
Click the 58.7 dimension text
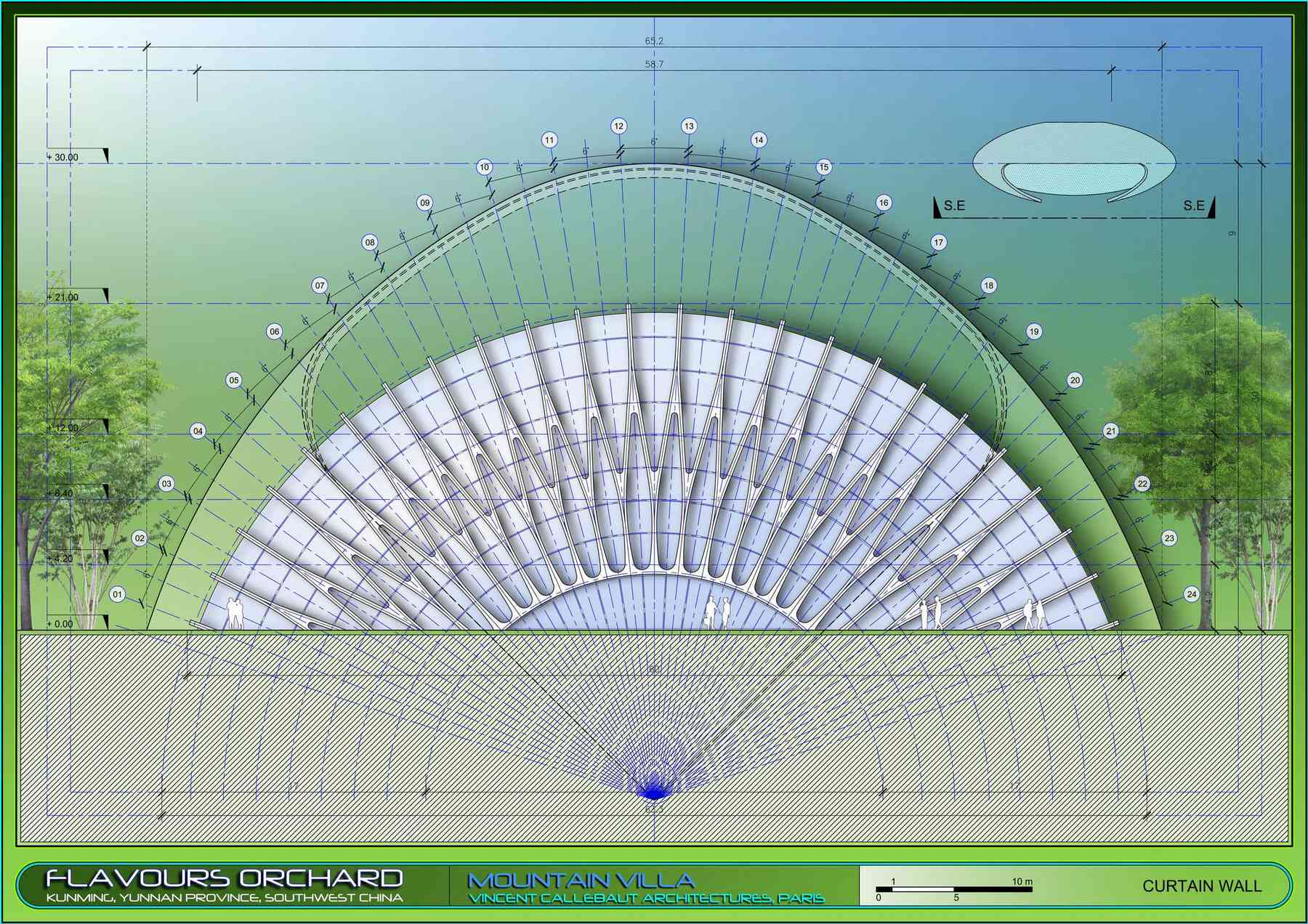pos(654,65)
